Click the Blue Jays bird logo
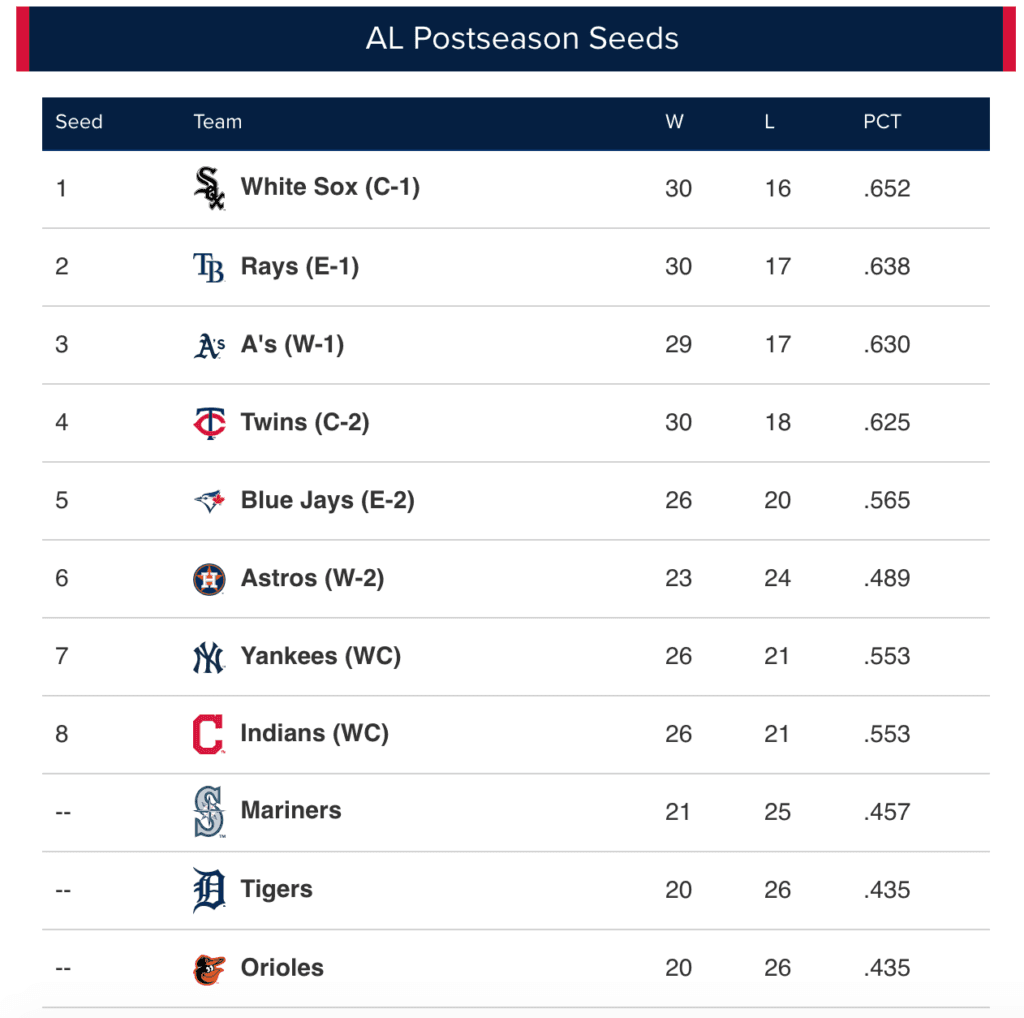Image resolution: width=1024 pixels, height=1018 pixels. tap(209, 501)
